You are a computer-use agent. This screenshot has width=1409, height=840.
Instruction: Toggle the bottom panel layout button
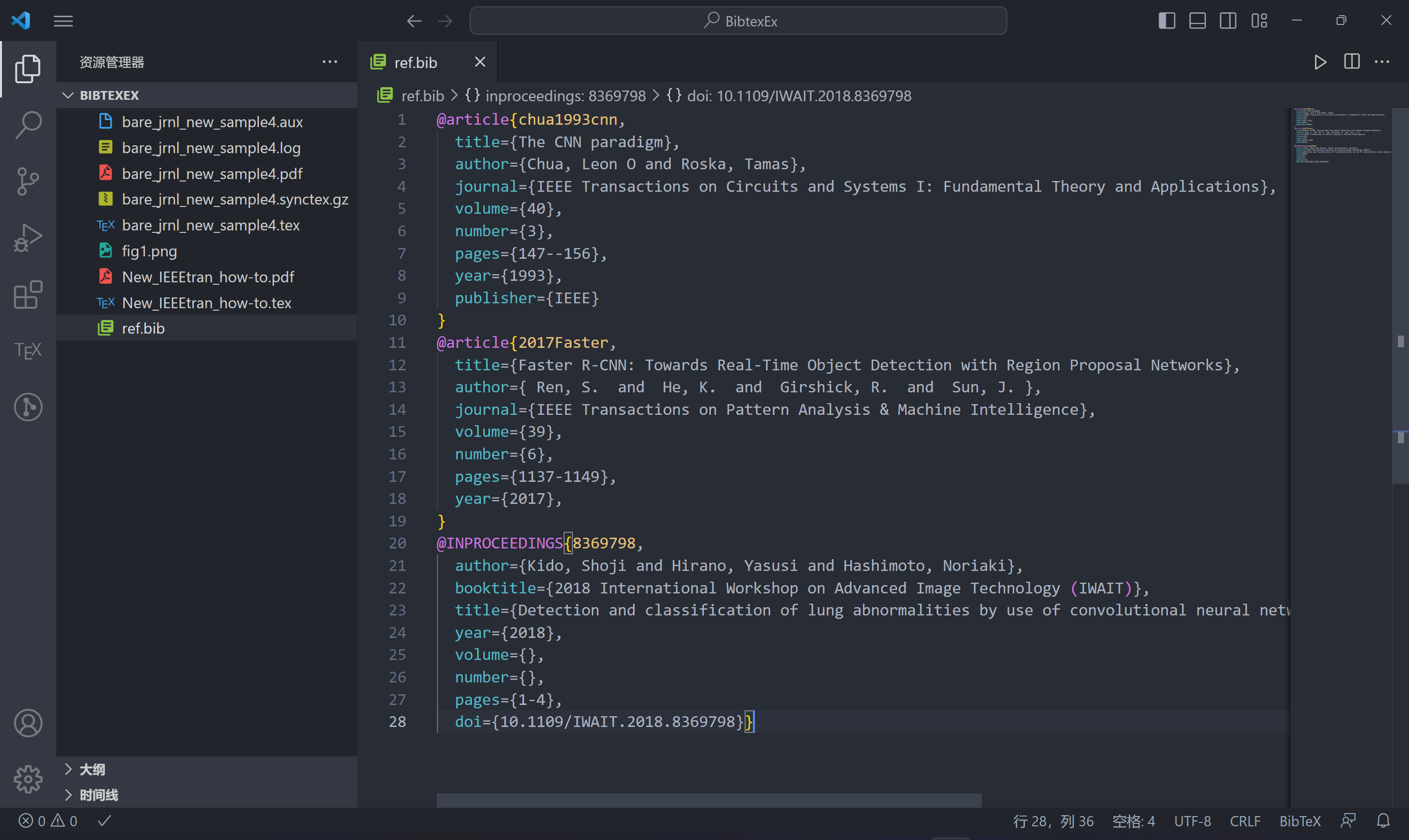click(1197, 21)
